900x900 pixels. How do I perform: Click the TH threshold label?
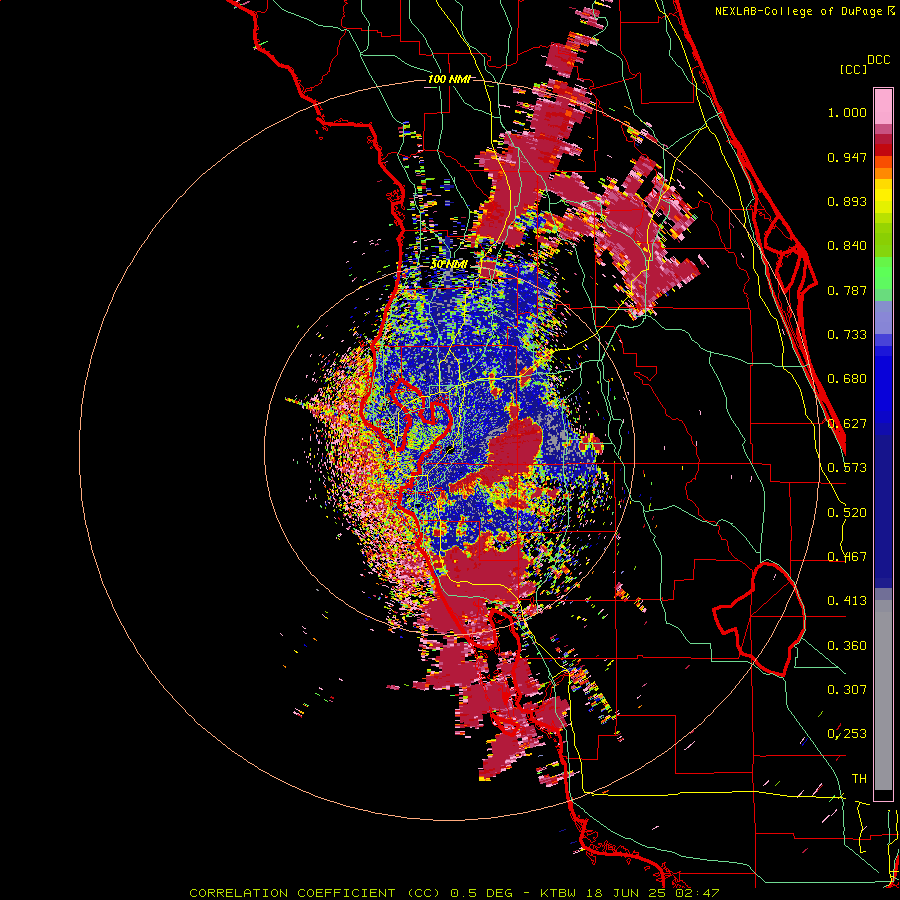click(859, 779)
